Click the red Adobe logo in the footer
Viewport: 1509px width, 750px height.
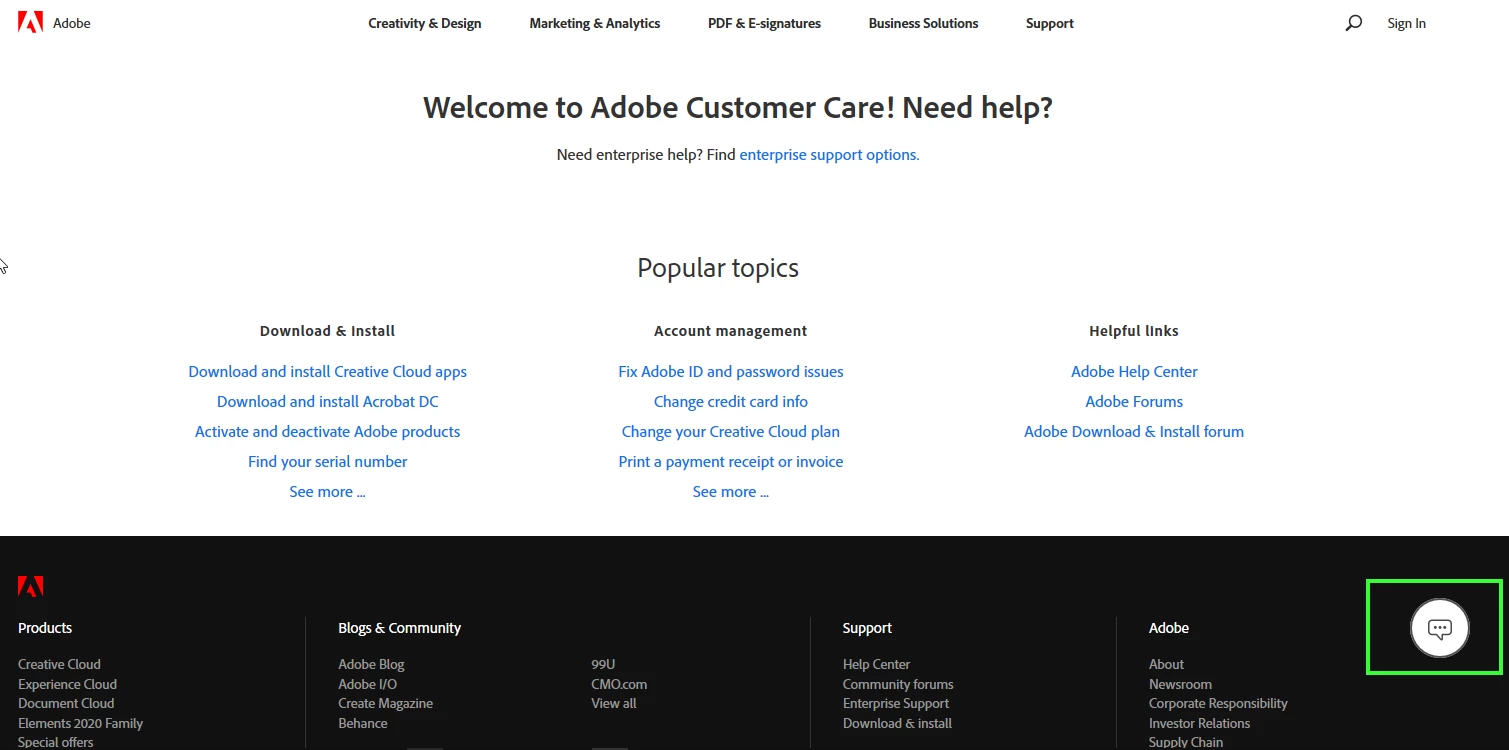pyautogui.click(x=31, y=586)
